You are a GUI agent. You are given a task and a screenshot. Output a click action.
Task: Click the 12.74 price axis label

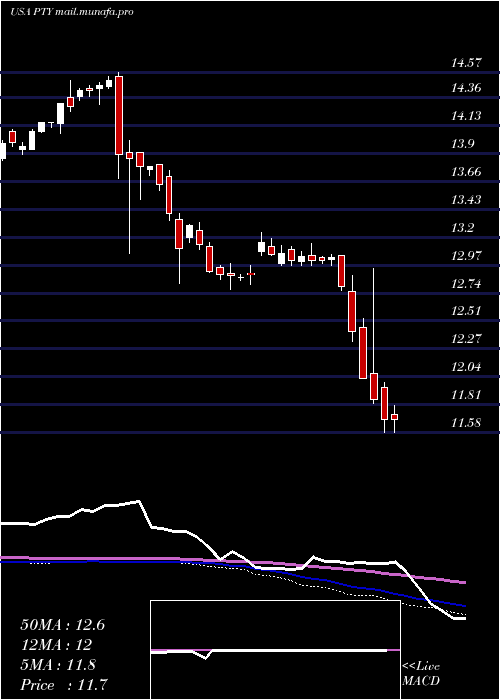tap(466, 283)
